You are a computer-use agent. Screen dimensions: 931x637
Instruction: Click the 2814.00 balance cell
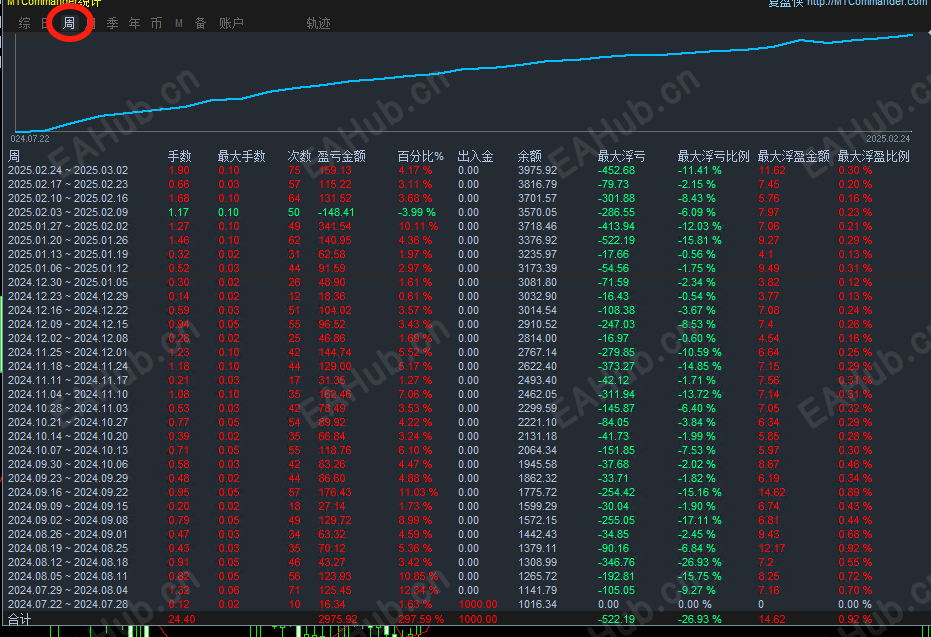(537, 338)
